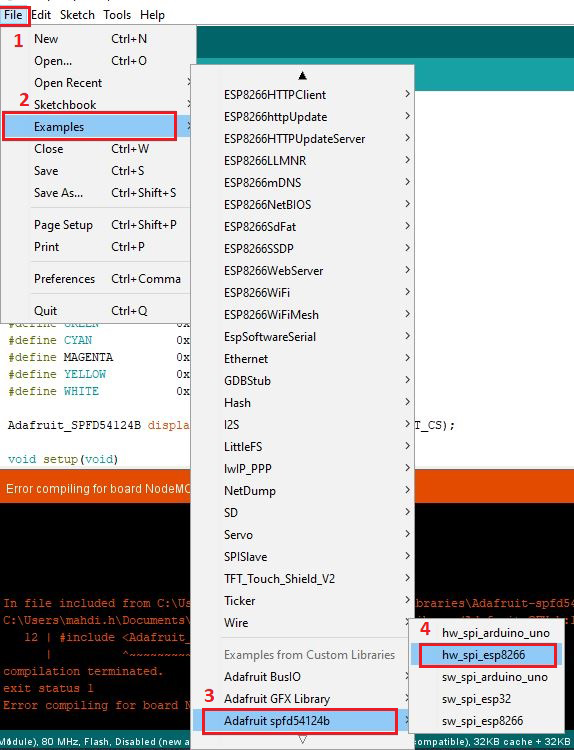This screenshot has height=750, width=574.
Task: Choose Close from the File menu
Action: tap(98, 149)
